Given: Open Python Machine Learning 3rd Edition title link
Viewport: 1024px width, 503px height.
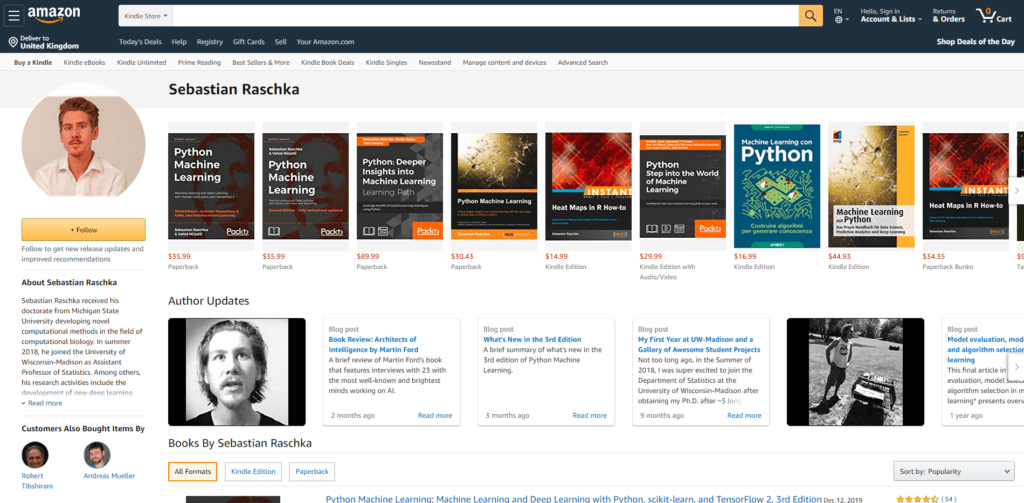Looking at the screenshot, I should coord(573,499).
